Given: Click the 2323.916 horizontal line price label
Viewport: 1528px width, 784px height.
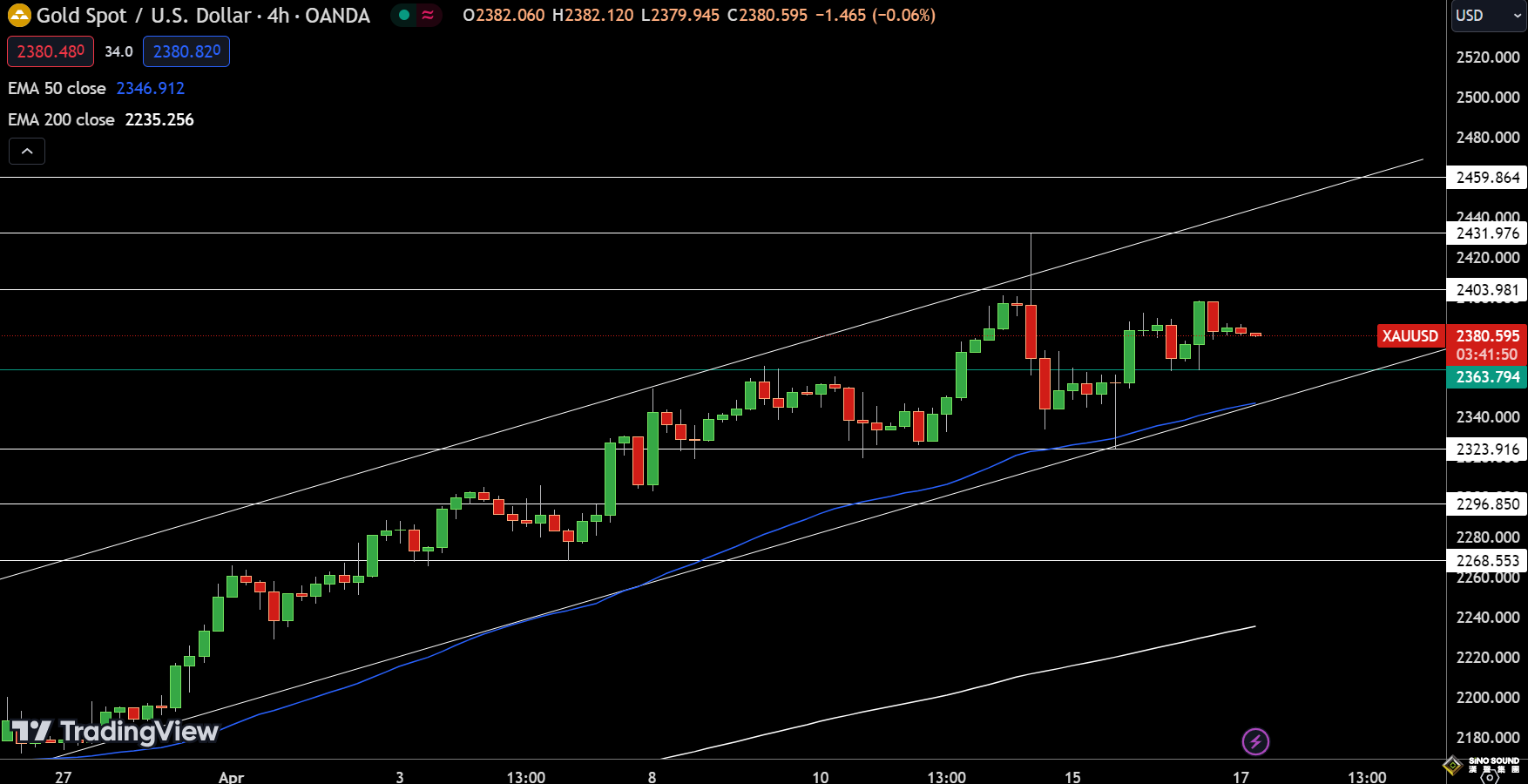Looking at the screenshot, I should tap(1487, 449).
